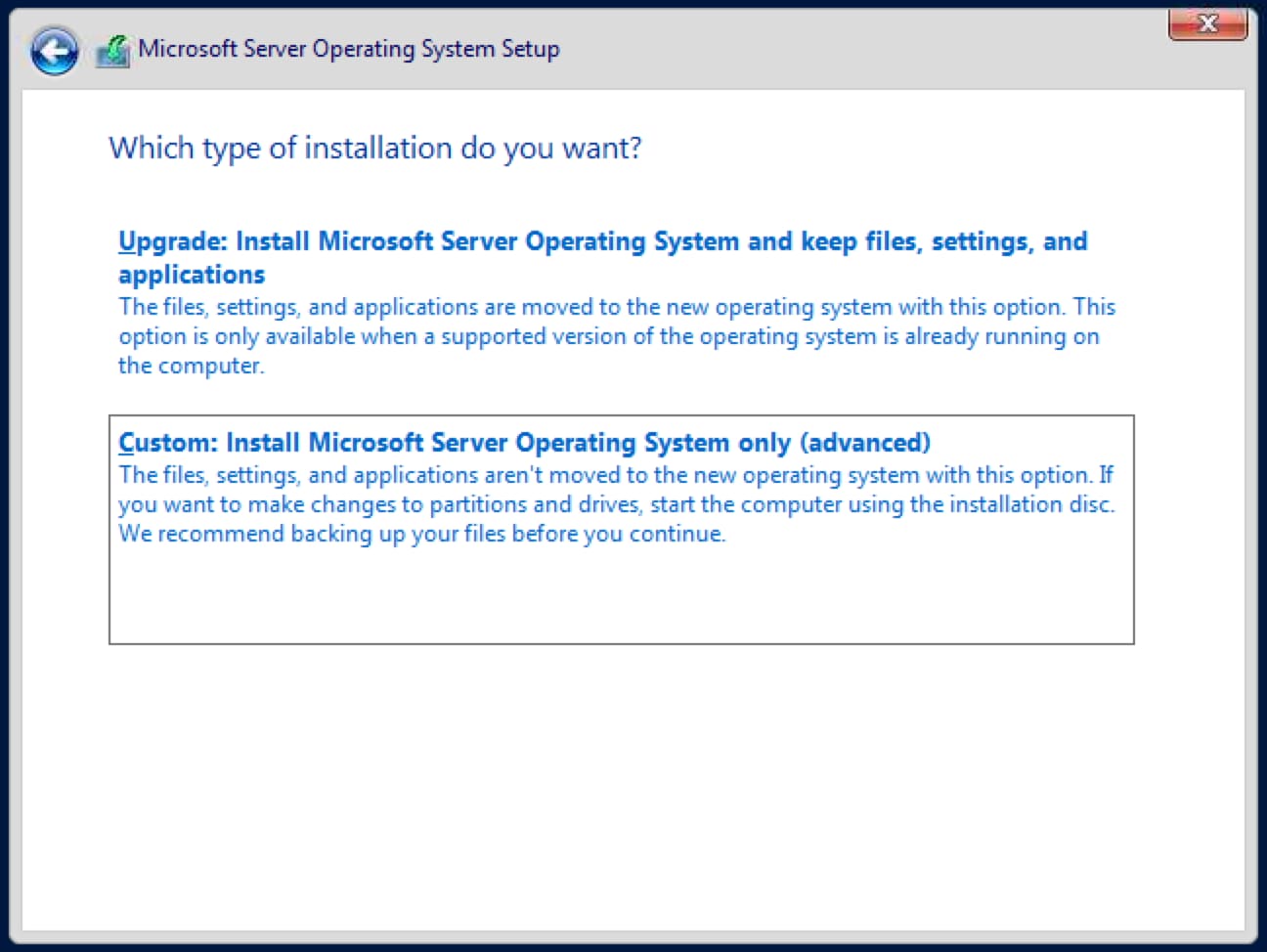Click "(advanced)" in the Custom option title

pos(864,443)
